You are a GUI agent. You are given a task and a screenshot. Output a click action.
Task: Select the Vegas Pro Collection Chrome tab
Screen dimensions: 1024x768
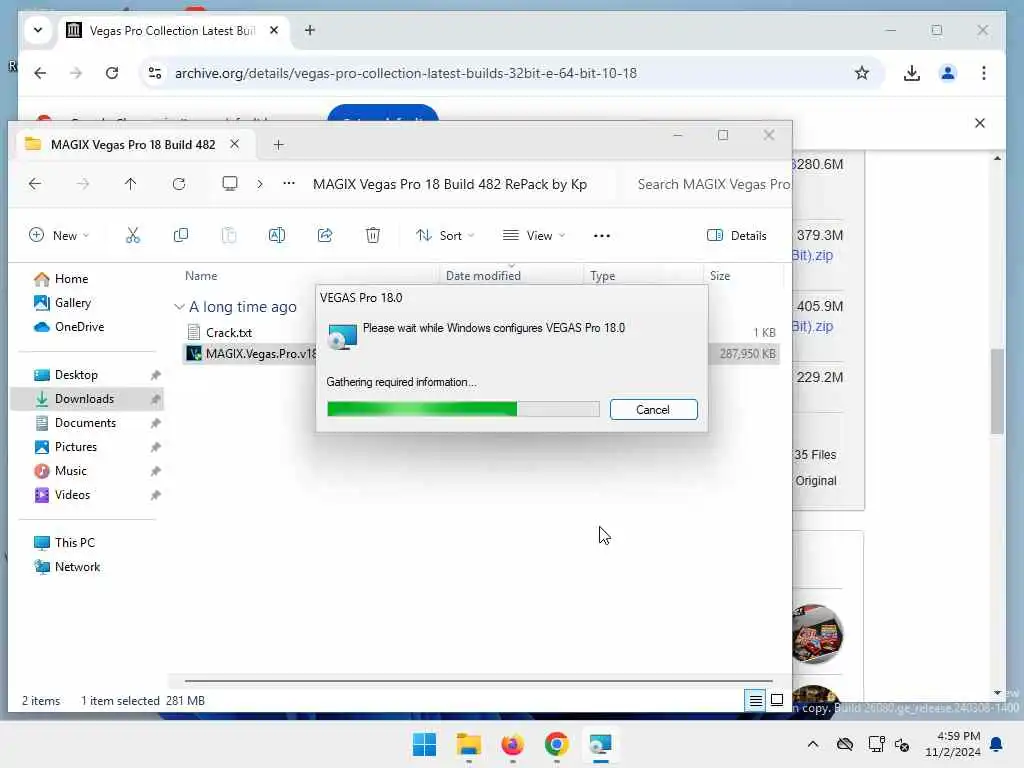(x=173, y=31)
